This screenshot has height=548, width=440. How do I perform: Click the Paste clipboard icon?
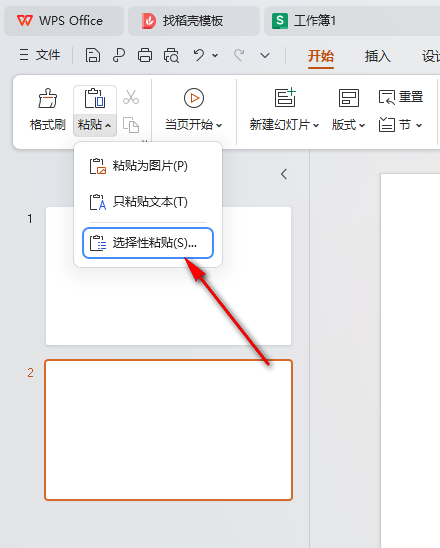pos(95,99)
